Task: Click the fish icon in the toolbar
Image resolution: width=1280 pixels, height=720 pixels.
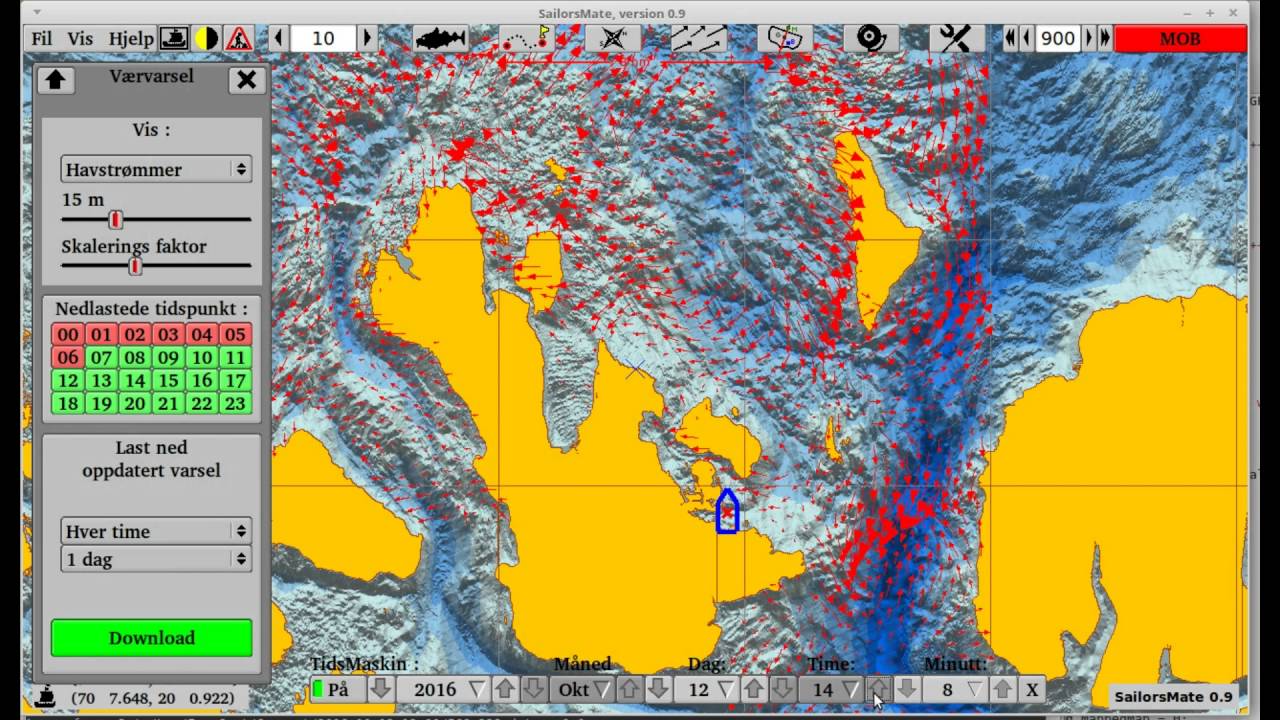Action: 441,39
